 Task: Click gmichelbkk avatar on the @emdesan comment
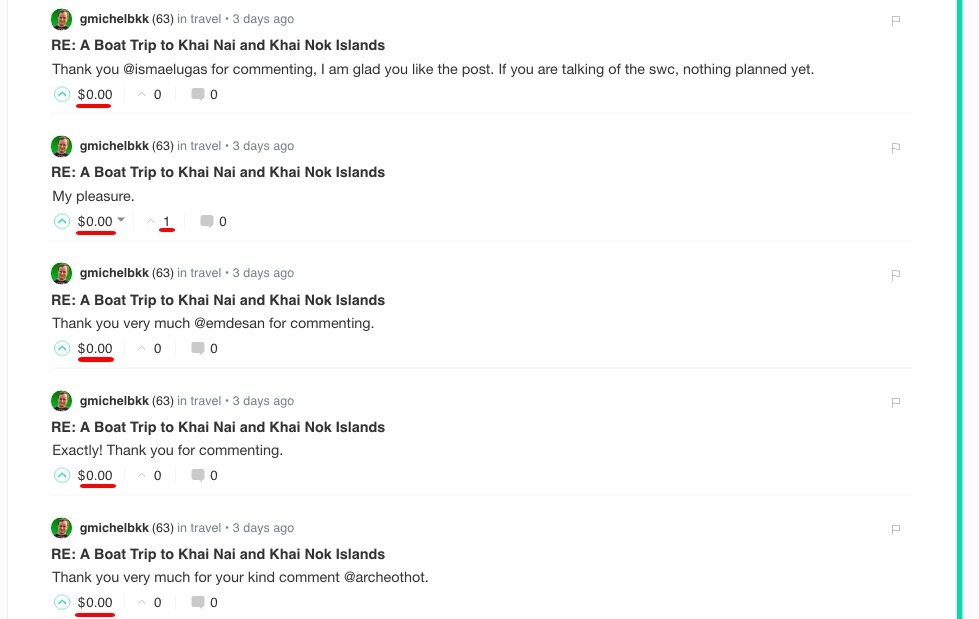click(x=61, y=274)
